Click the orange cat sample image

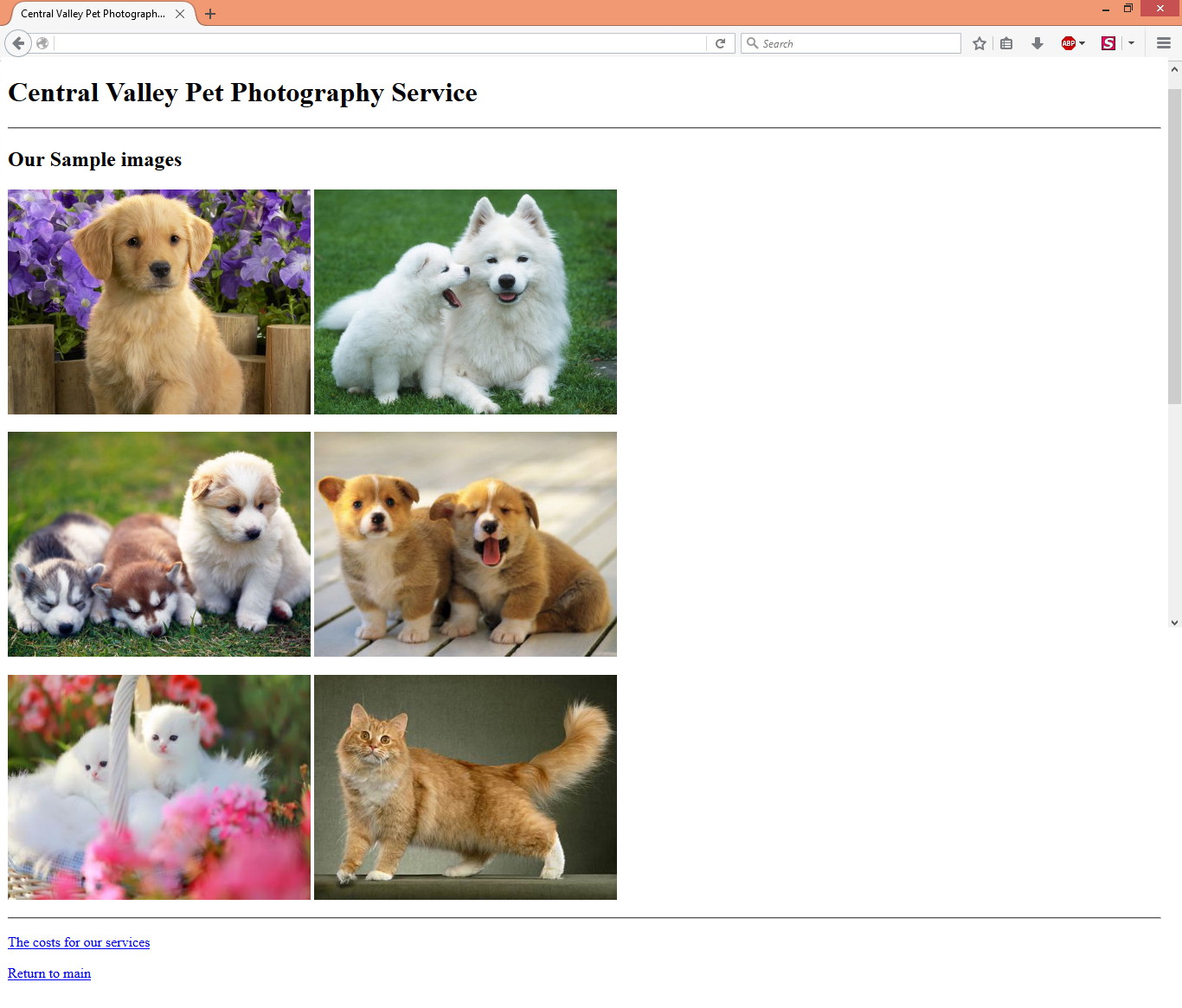pos(466,787)
